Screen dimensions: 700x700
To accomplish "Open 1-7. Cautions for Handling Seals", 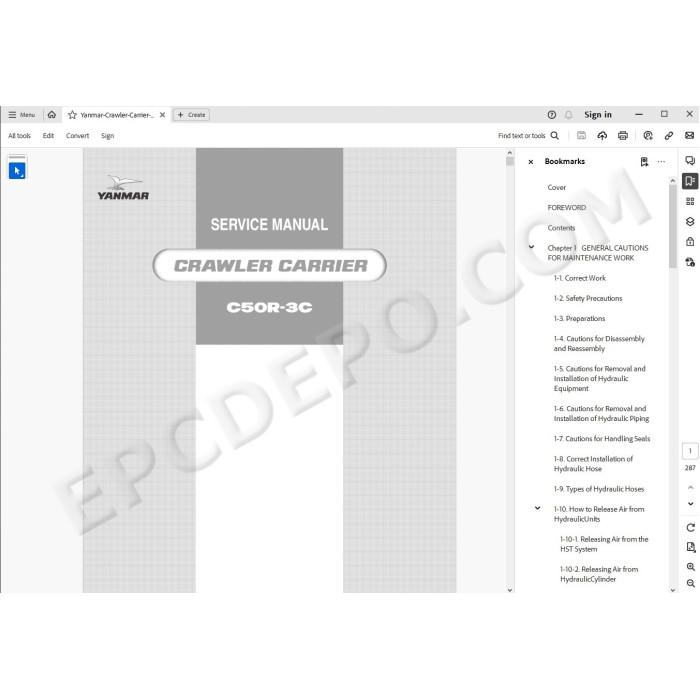I will pos(602,439).
